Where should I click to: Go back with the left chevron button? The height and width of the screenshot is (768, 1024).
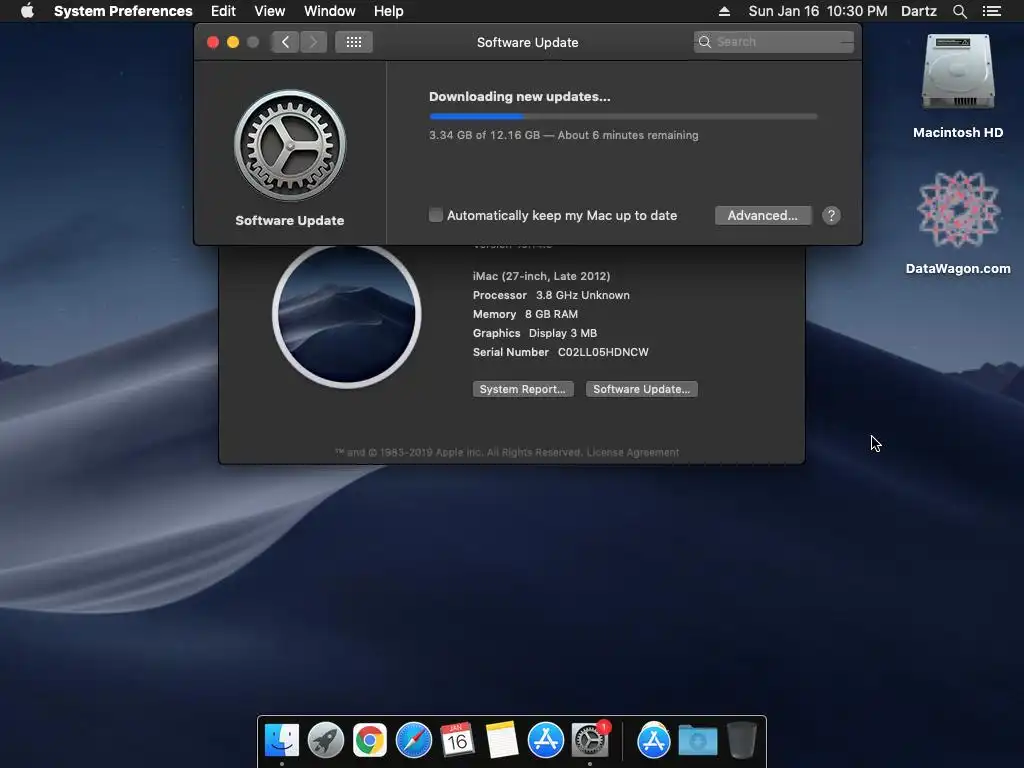pyautogui.click(x=285, y=42)
